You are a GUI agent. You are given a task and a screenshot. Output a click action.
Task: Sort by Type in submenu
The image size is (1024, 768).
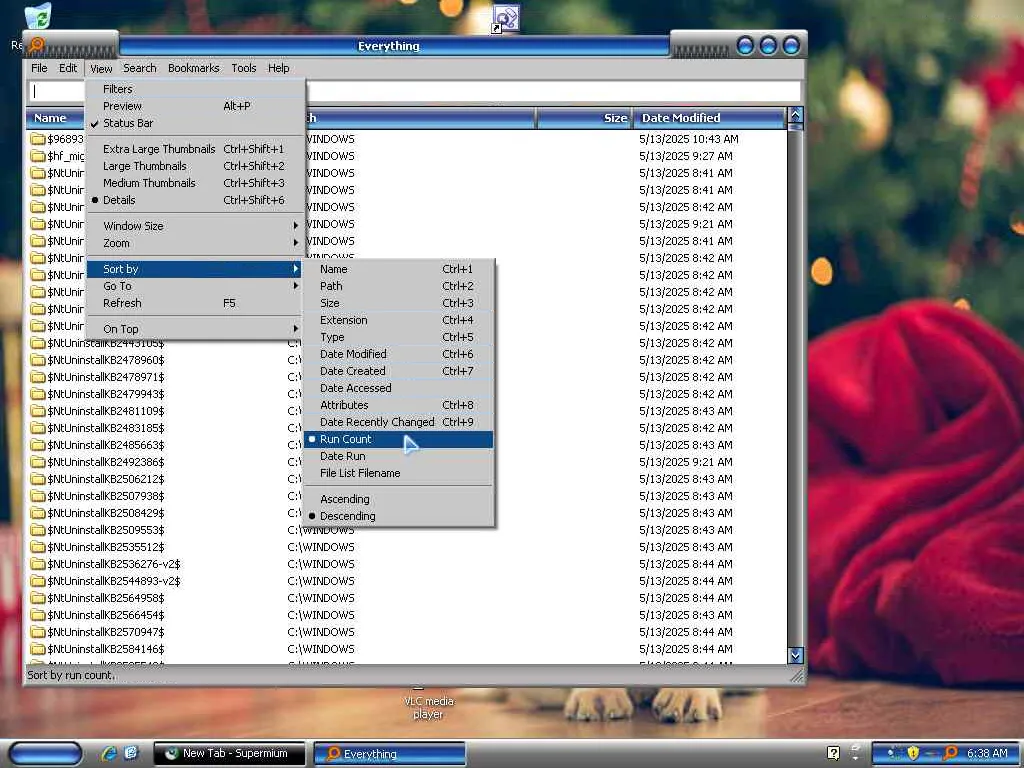coord(398,337)
